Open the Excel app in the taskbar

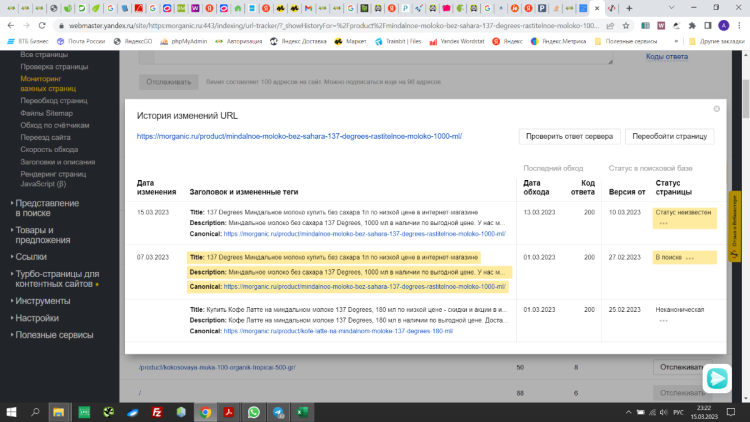[x=299, y=412]
